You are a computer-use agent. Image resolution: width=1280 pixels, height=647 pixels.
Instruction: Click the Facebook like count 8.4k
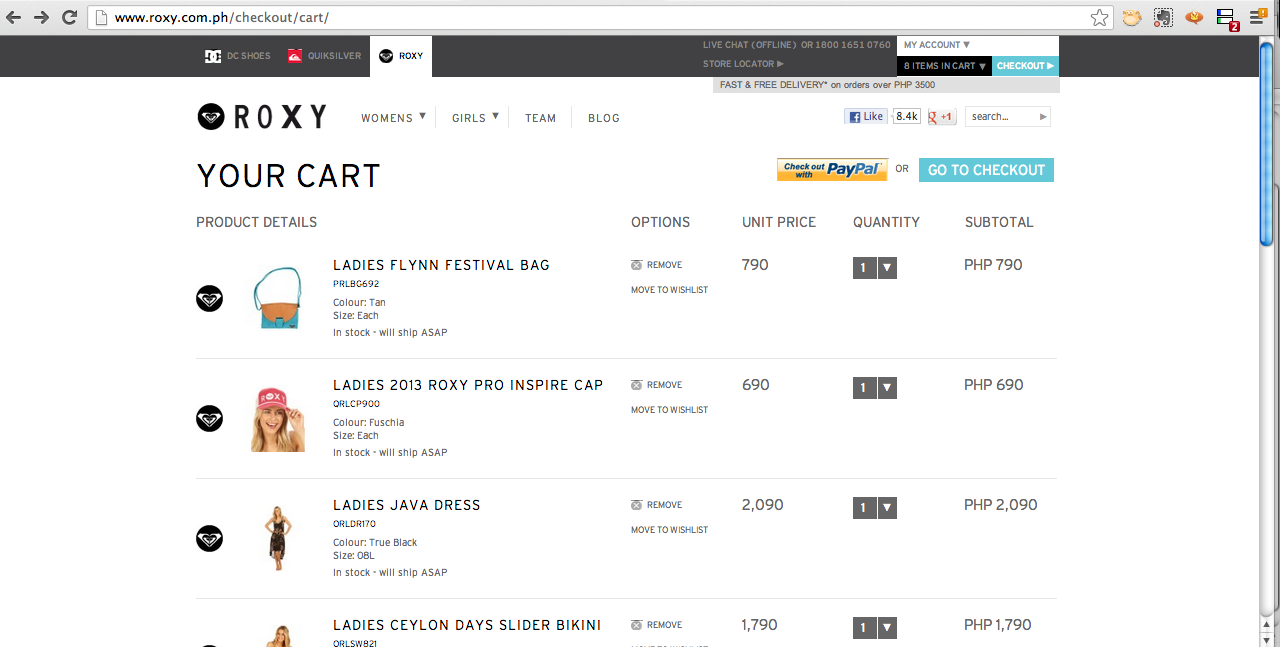tap(907, 117)
